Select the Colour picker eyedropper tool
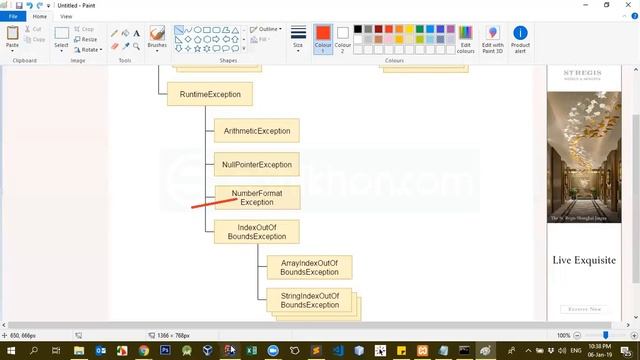The width and height of the screenshot is (640, 360). tap(125, 46)
